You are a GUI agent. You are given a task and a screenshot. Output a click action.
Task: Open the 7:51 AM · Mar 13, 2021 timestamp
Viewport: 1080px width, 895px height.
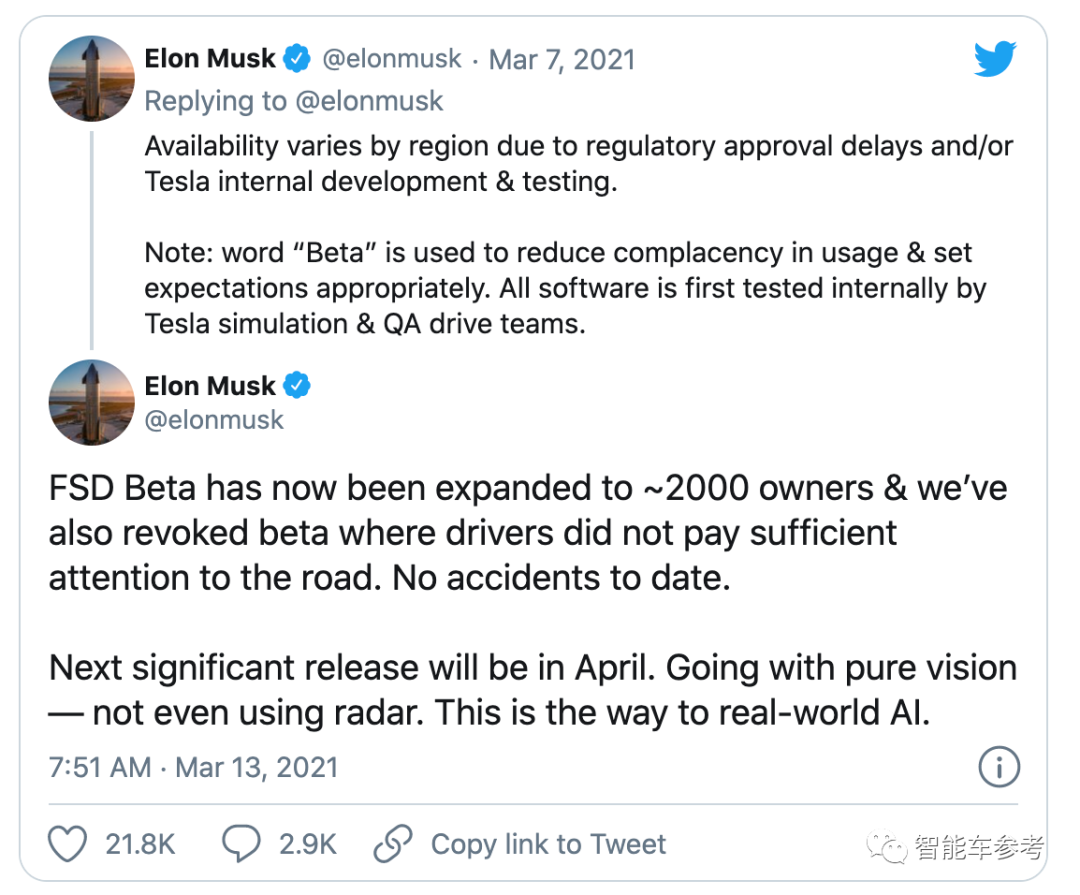point(194,768)
